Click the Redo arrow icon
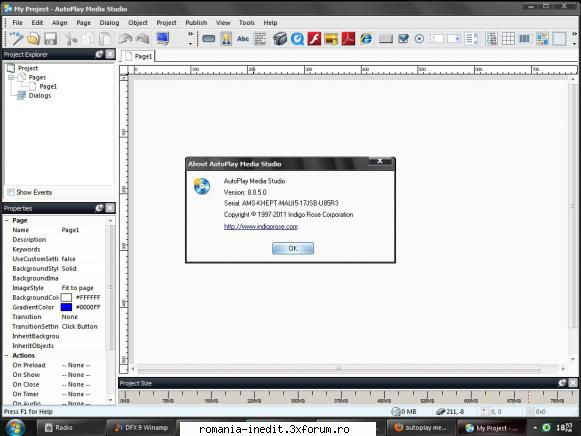Screen dimensions: 581x436 pyautogui.click(x=143, y=39)
